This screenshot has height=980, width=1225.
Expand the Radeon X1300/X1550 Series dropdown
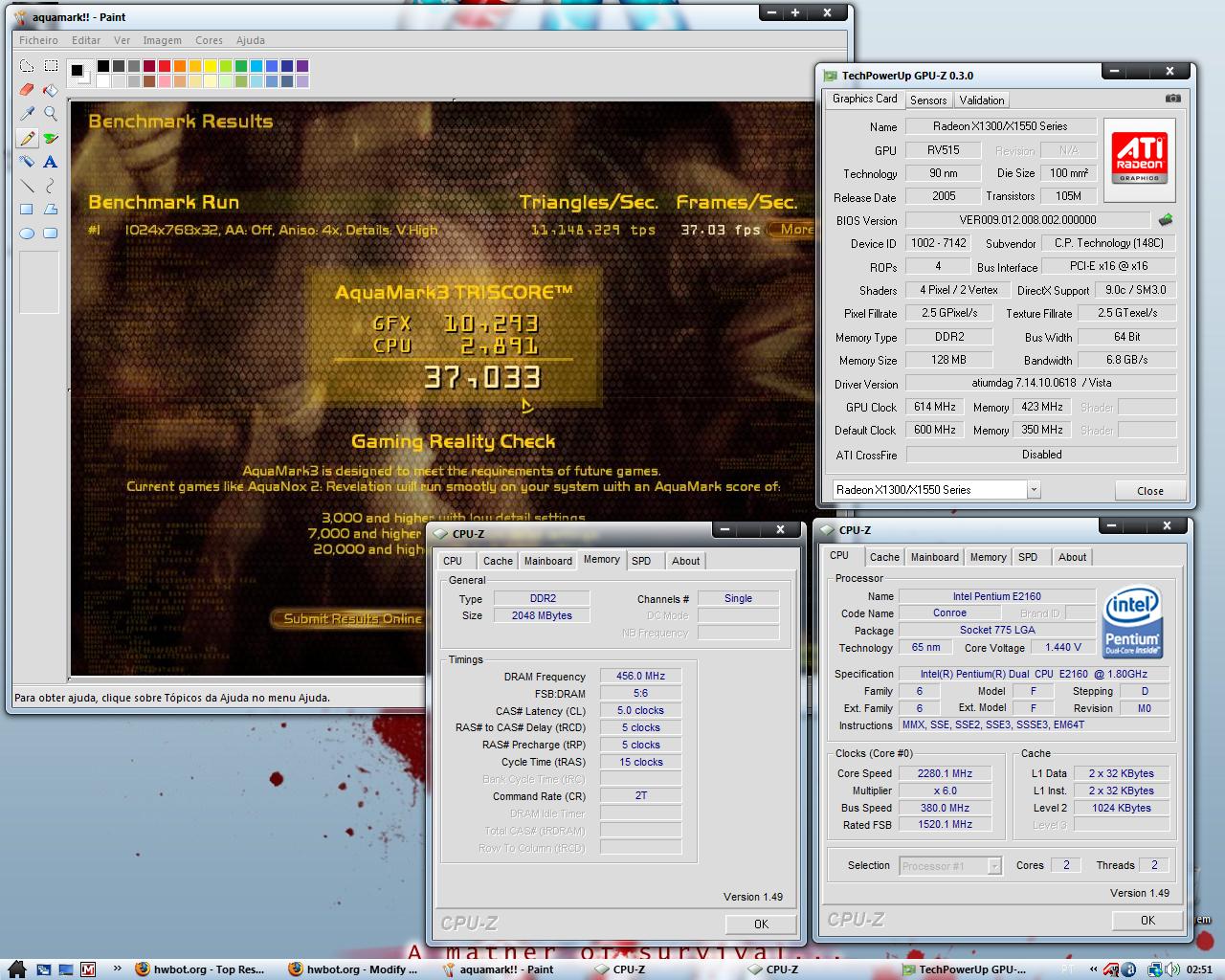[x=1034, y=490]
